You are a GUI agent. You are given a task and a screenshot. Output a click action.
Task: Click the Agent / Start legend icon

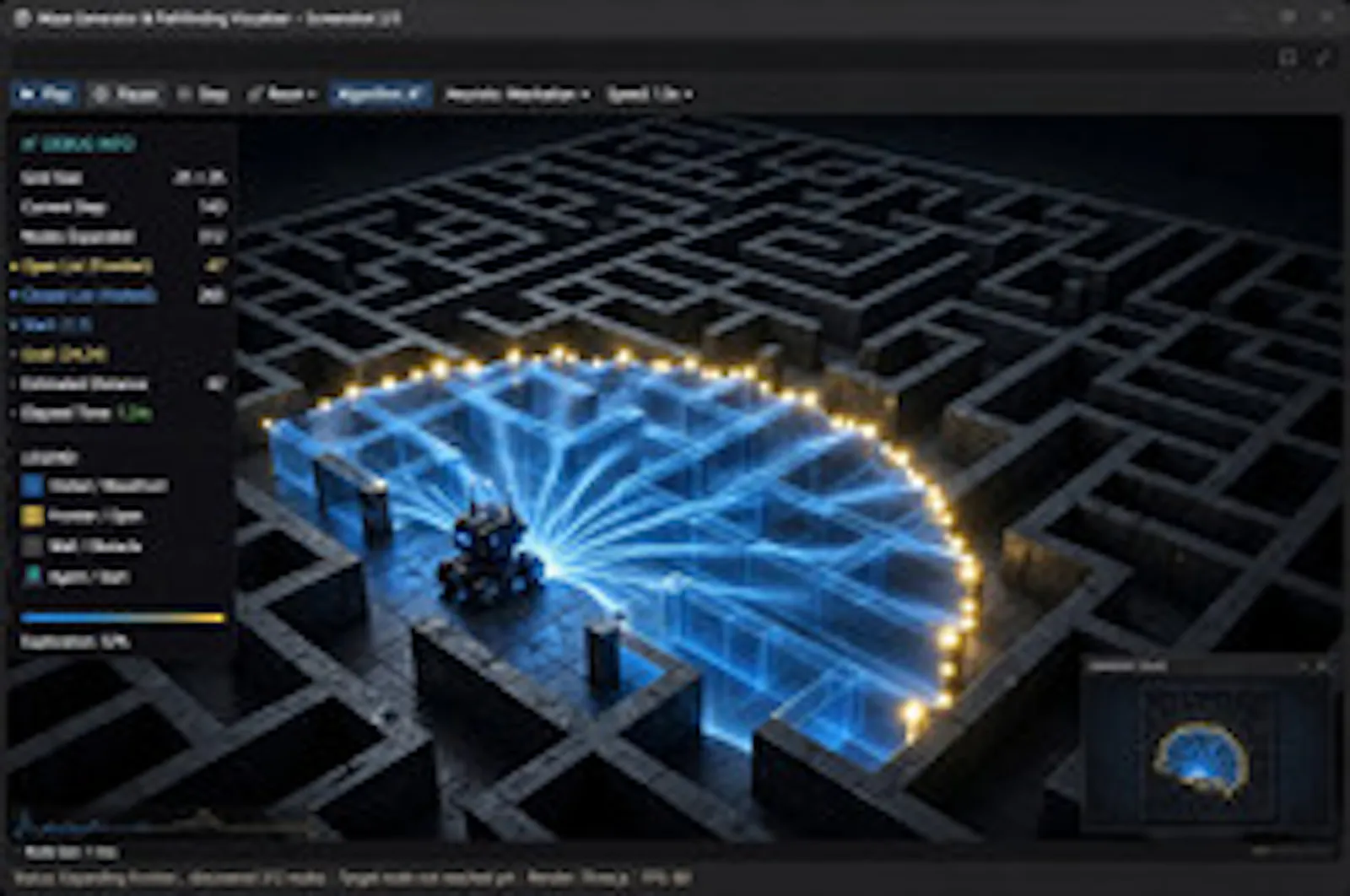coord(32,576)
